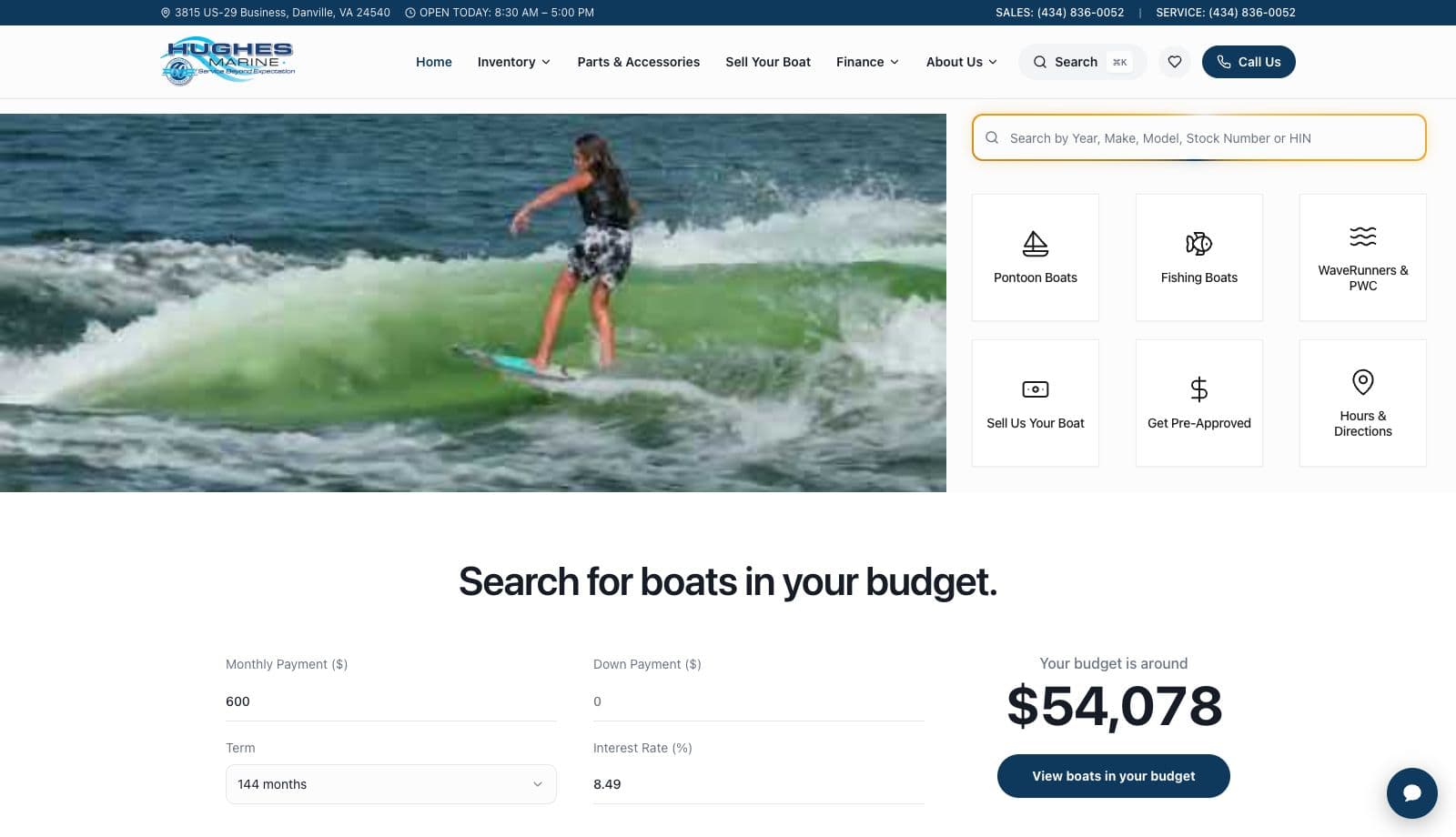Click the Sell Us Your Boat cash icon
This screenshot has width=1456, height=837.
point(1036,389)
